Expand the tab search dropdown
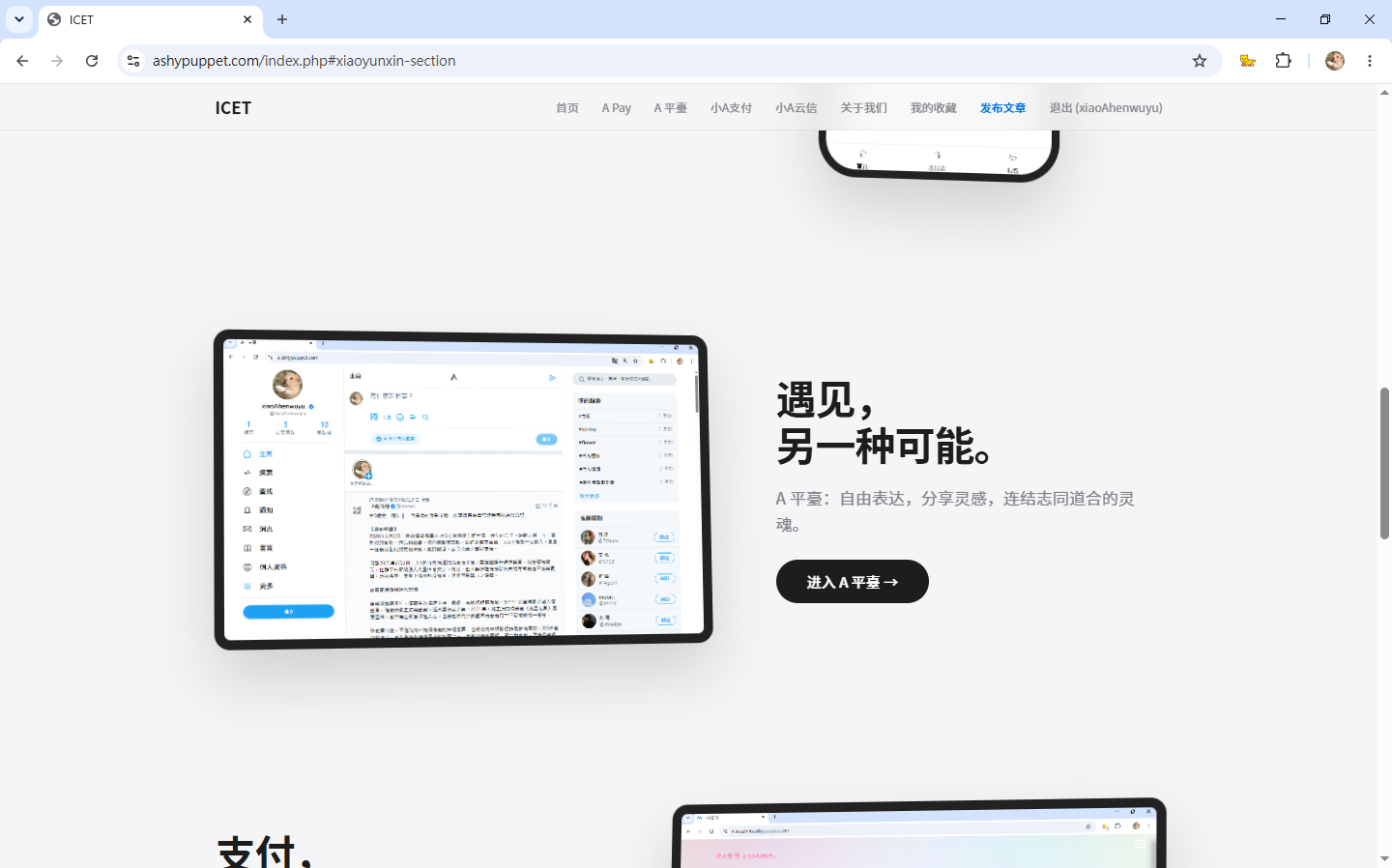Screen dimensions: 1392x868 pos(19,19)
